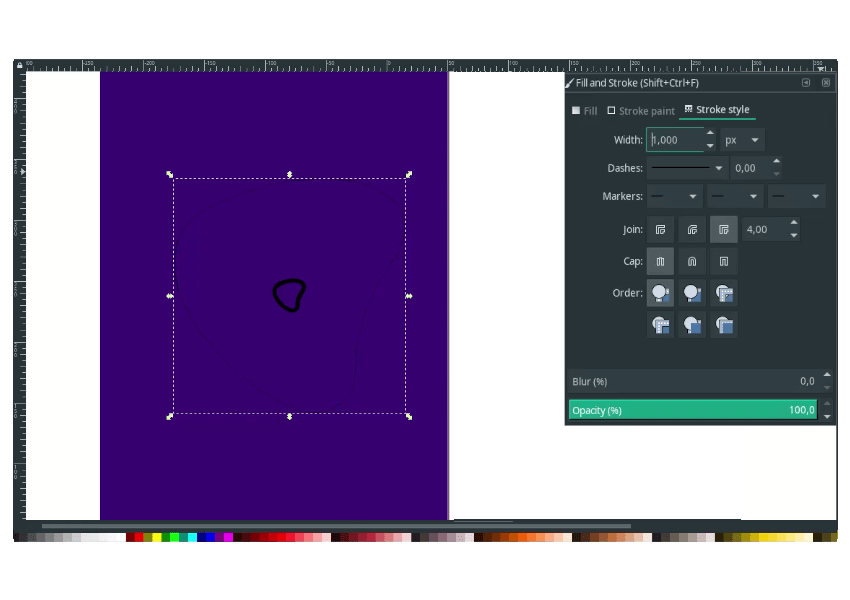Close the Fill and Stroke panel
This screenshot has width=850, height=600.
pos(826,82)
